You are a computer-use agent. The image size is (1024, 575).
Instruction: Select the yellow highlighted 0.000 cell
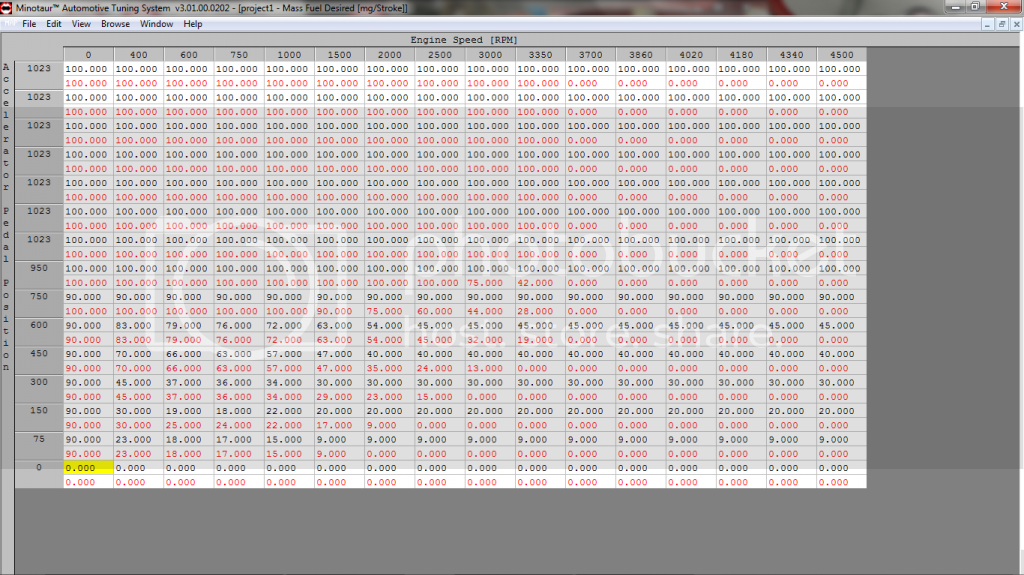[x=88, y=468]
